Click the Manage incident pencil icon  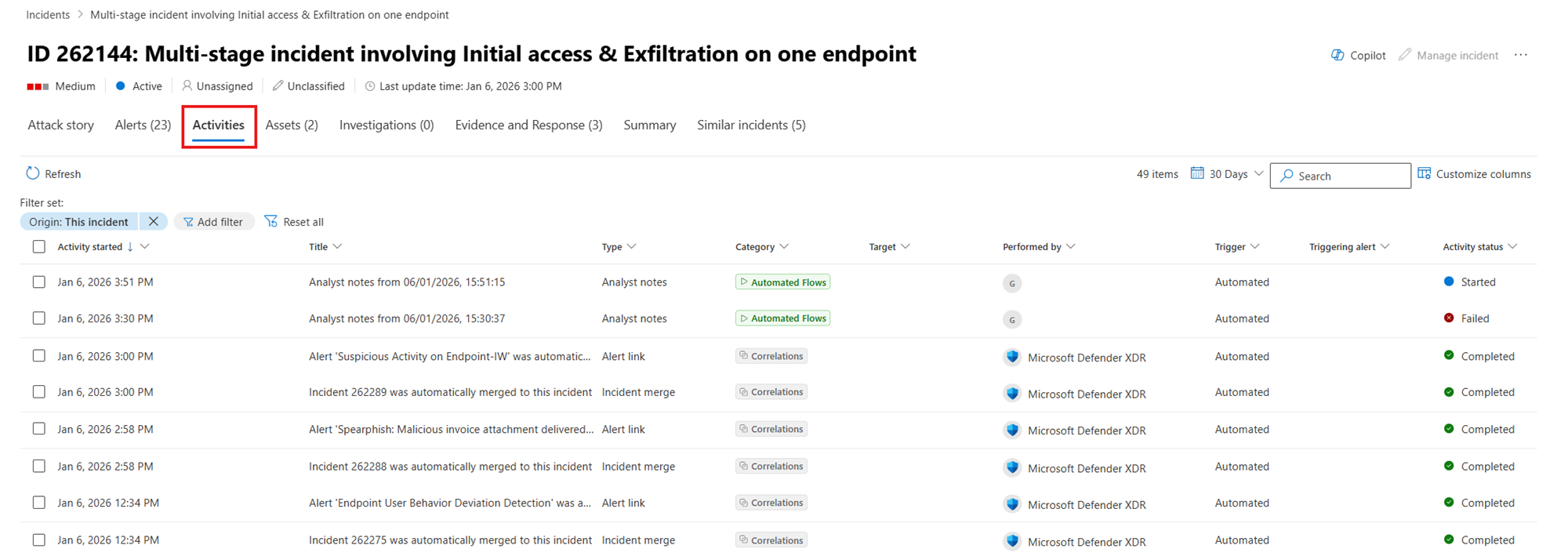point(1405,55)
